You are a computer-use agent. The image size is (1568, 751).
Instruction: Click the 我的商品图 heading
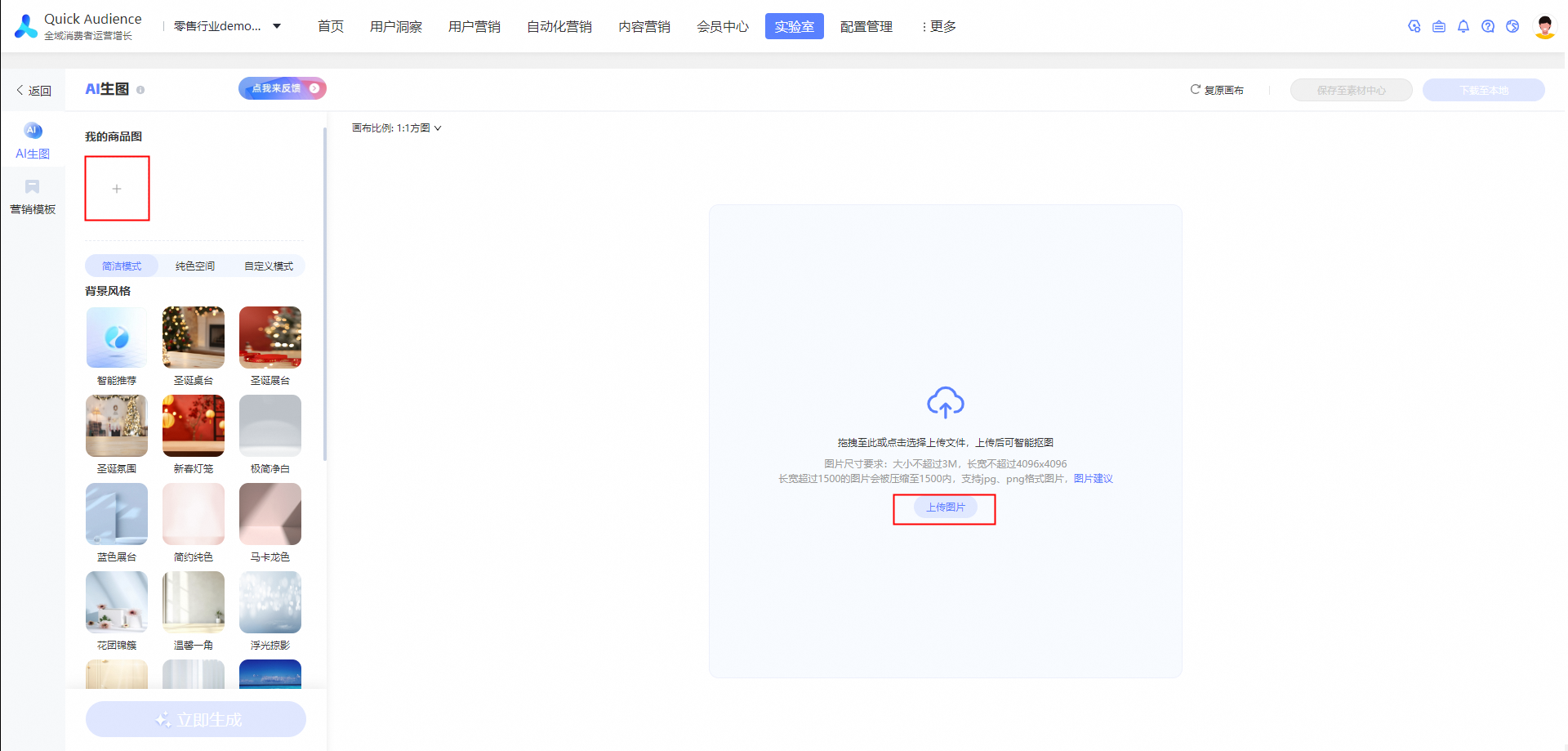point(114,136)
